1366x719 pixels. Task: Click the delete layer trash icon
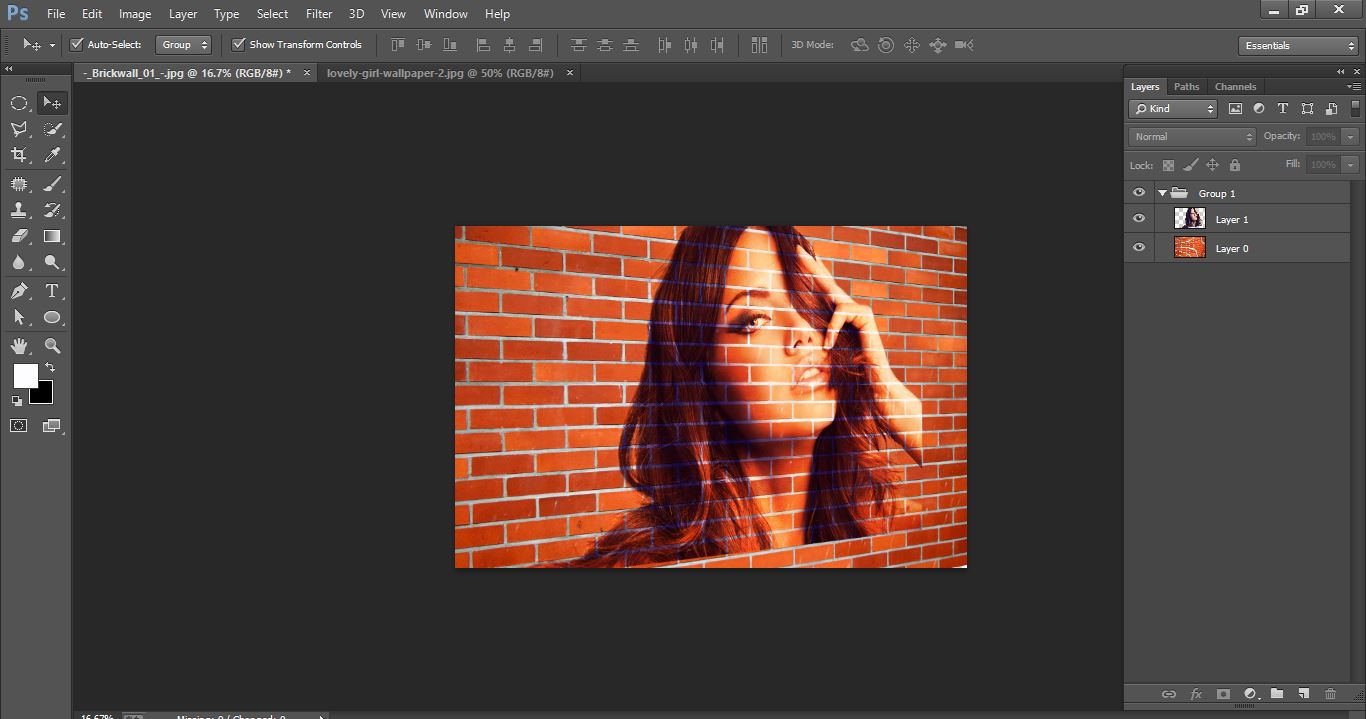(1330, 693)
